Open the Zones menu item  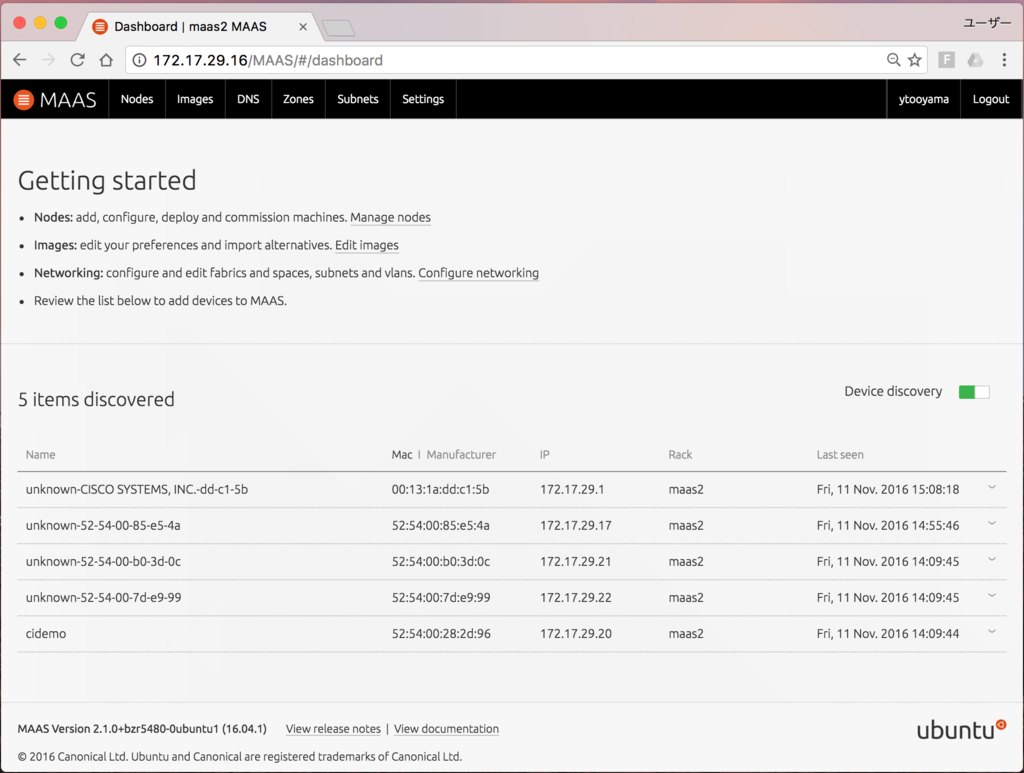298,99
